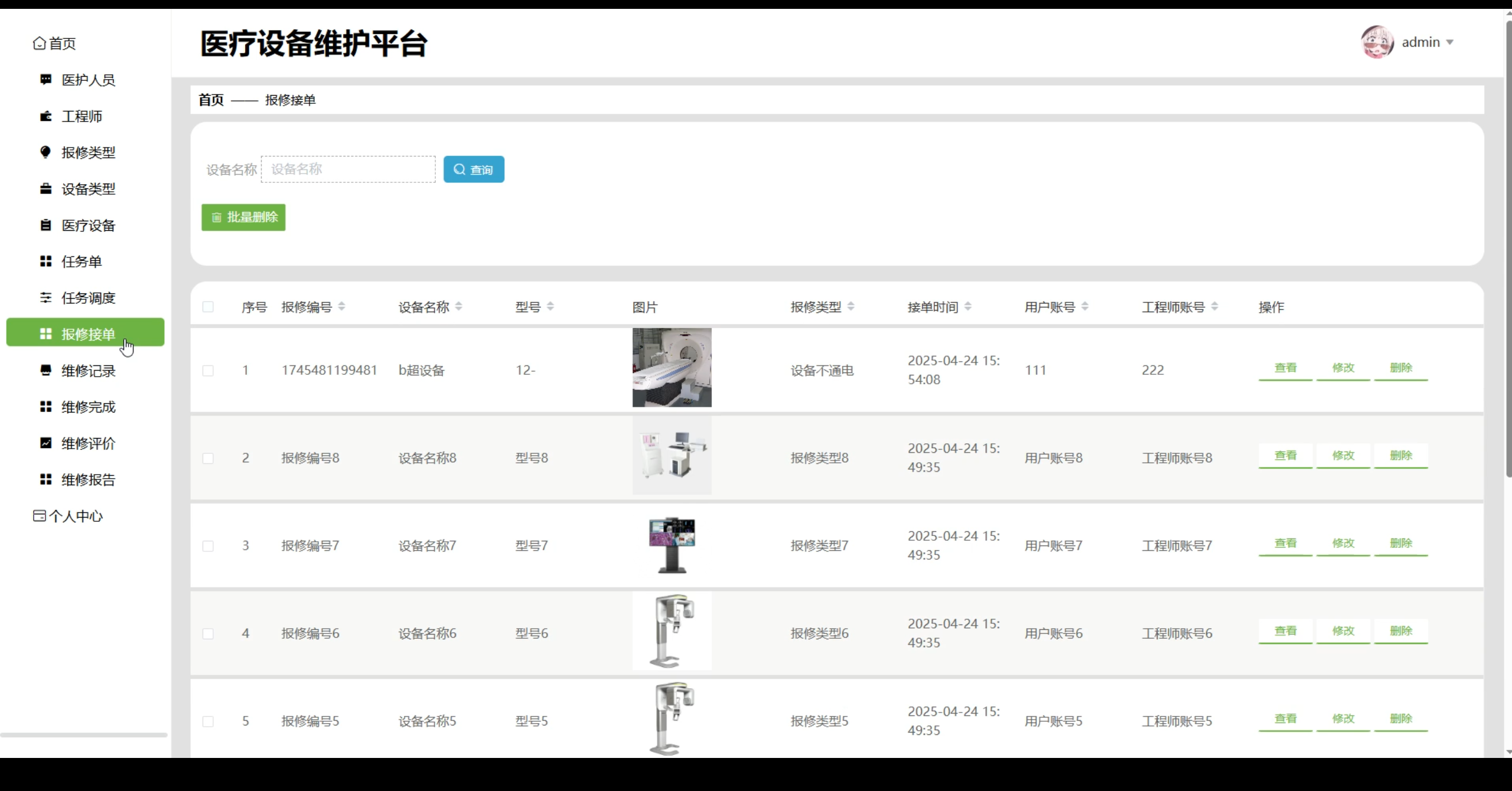Open the 医护人员 sidebar section icon
The width and height of the screenshot is (1512, 791).
click(45, 80)
